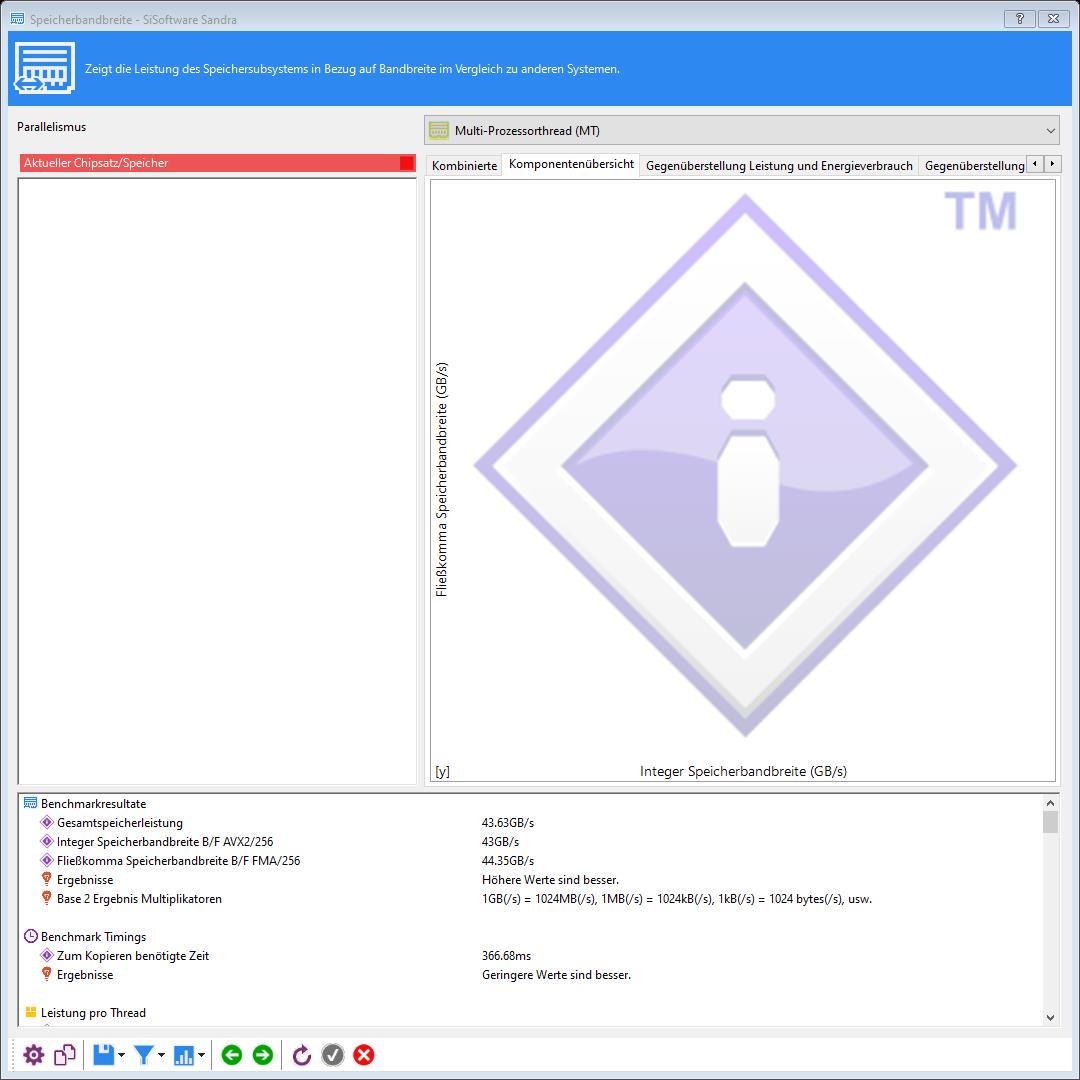
Task: Click the Höhere Werte sind besser text
Action: coord(550,880)
